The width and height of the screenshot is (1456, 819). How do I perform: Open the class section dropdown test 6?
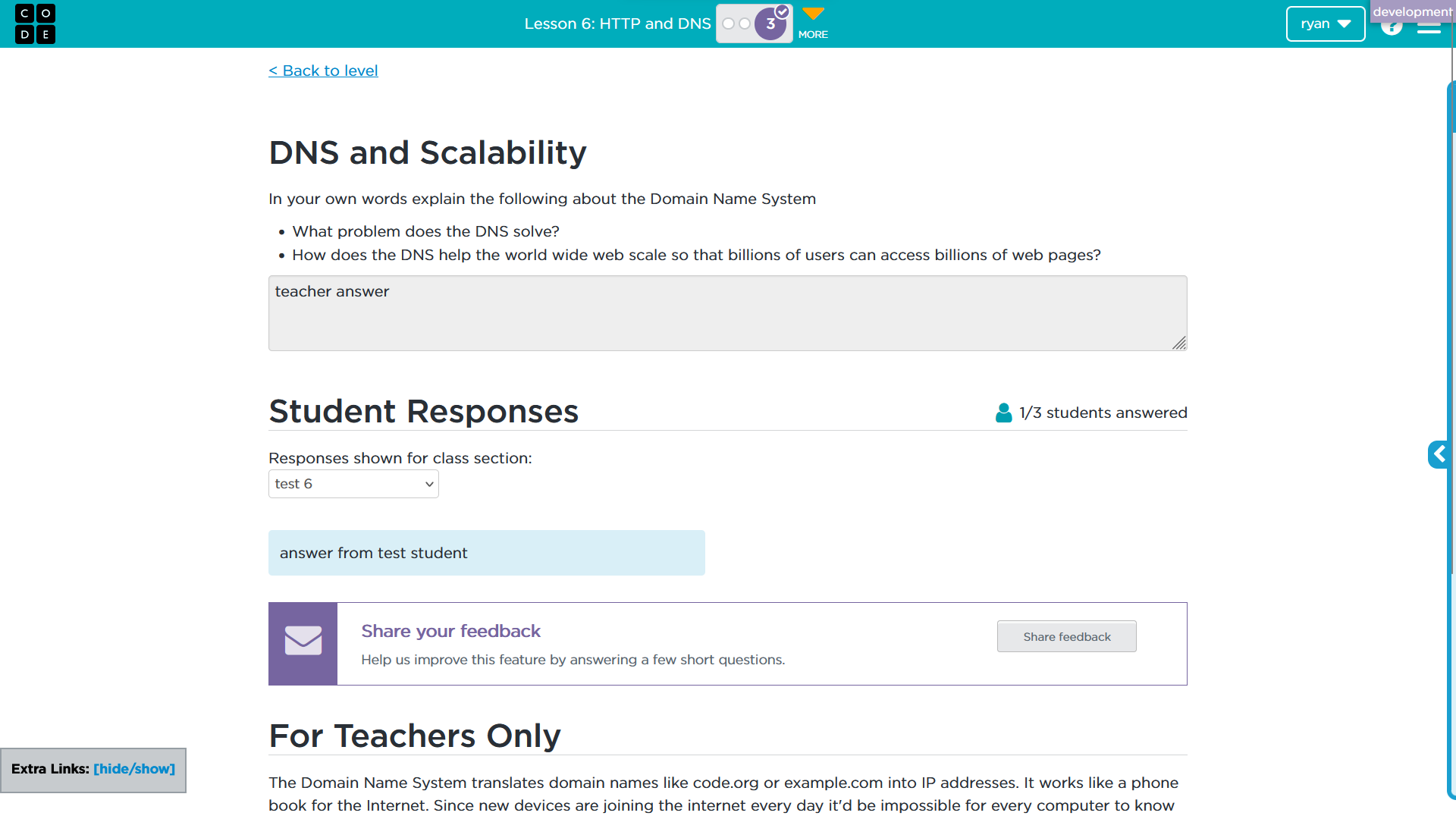(353, 484)
